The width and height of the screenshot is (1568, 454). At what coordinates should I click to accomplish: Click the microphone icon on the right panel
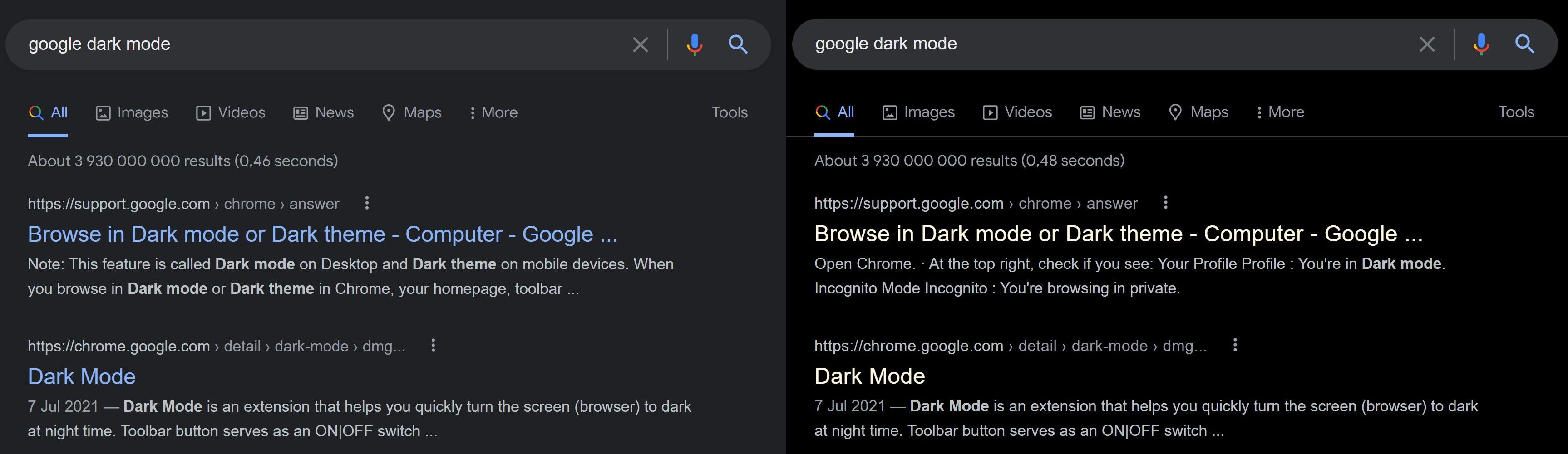pos(1480,44)
